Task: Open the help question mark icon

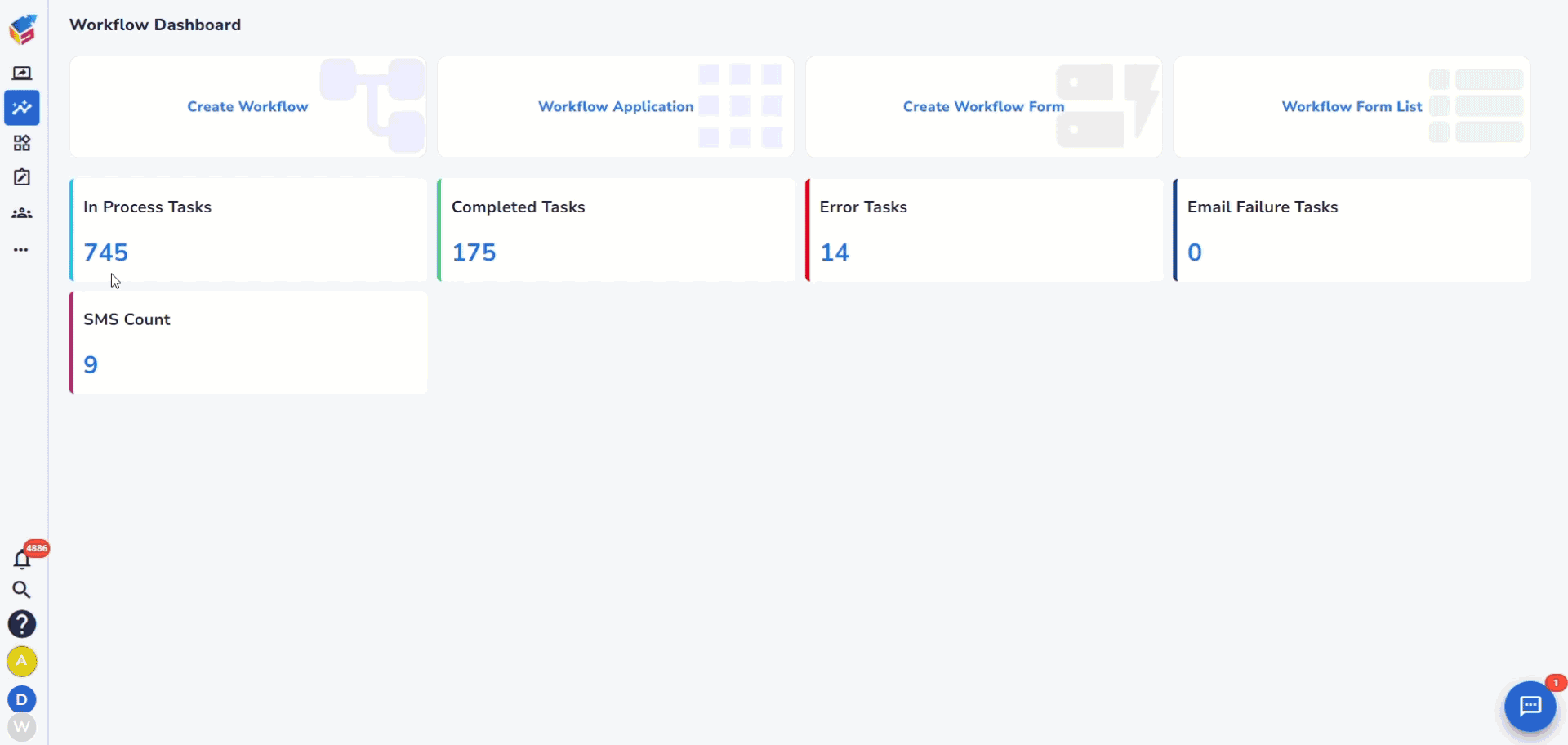Action: coord(22,624)
